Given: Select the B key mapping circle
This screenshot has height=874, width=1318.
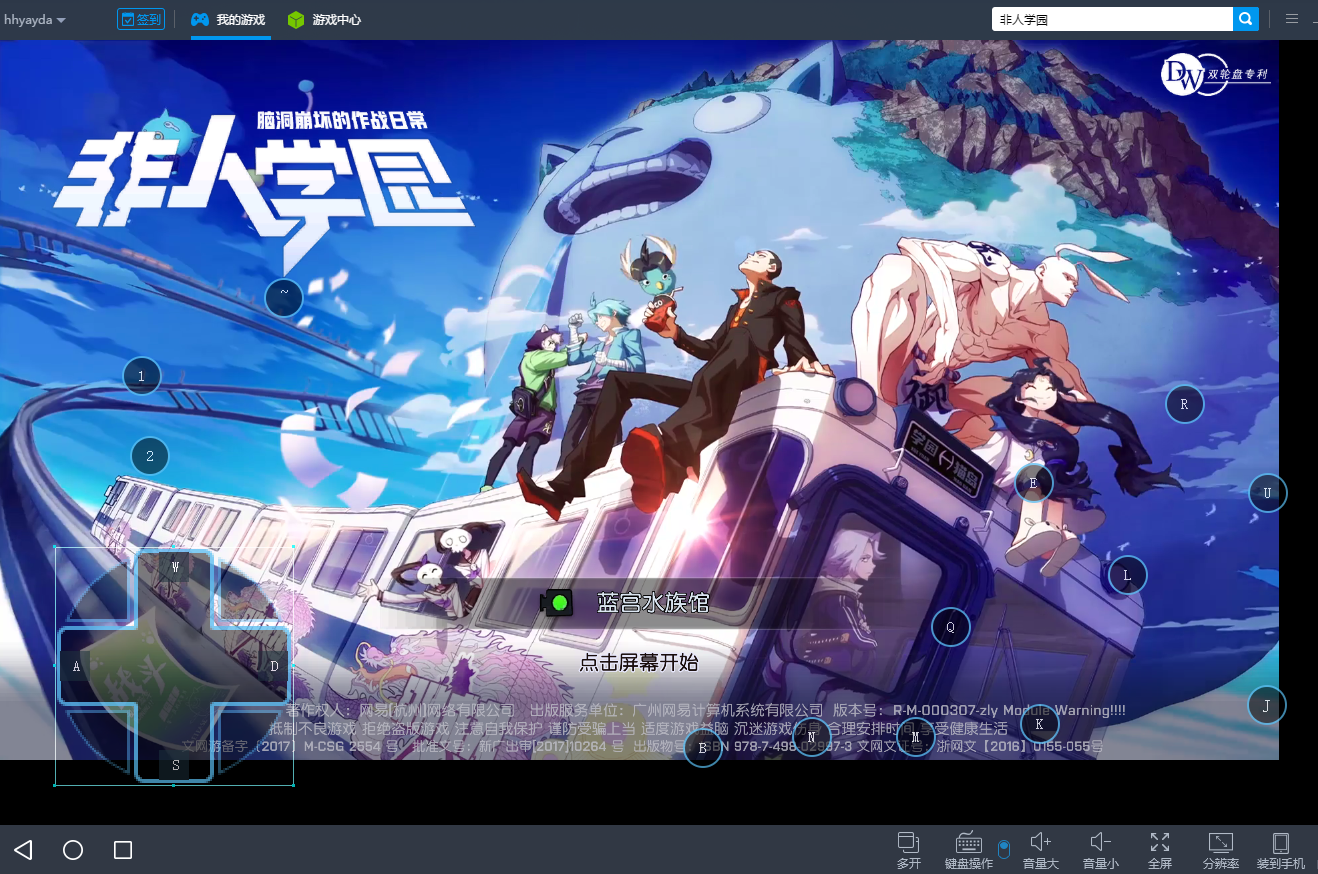Looking at the screenshot, I should click(703, 748).
